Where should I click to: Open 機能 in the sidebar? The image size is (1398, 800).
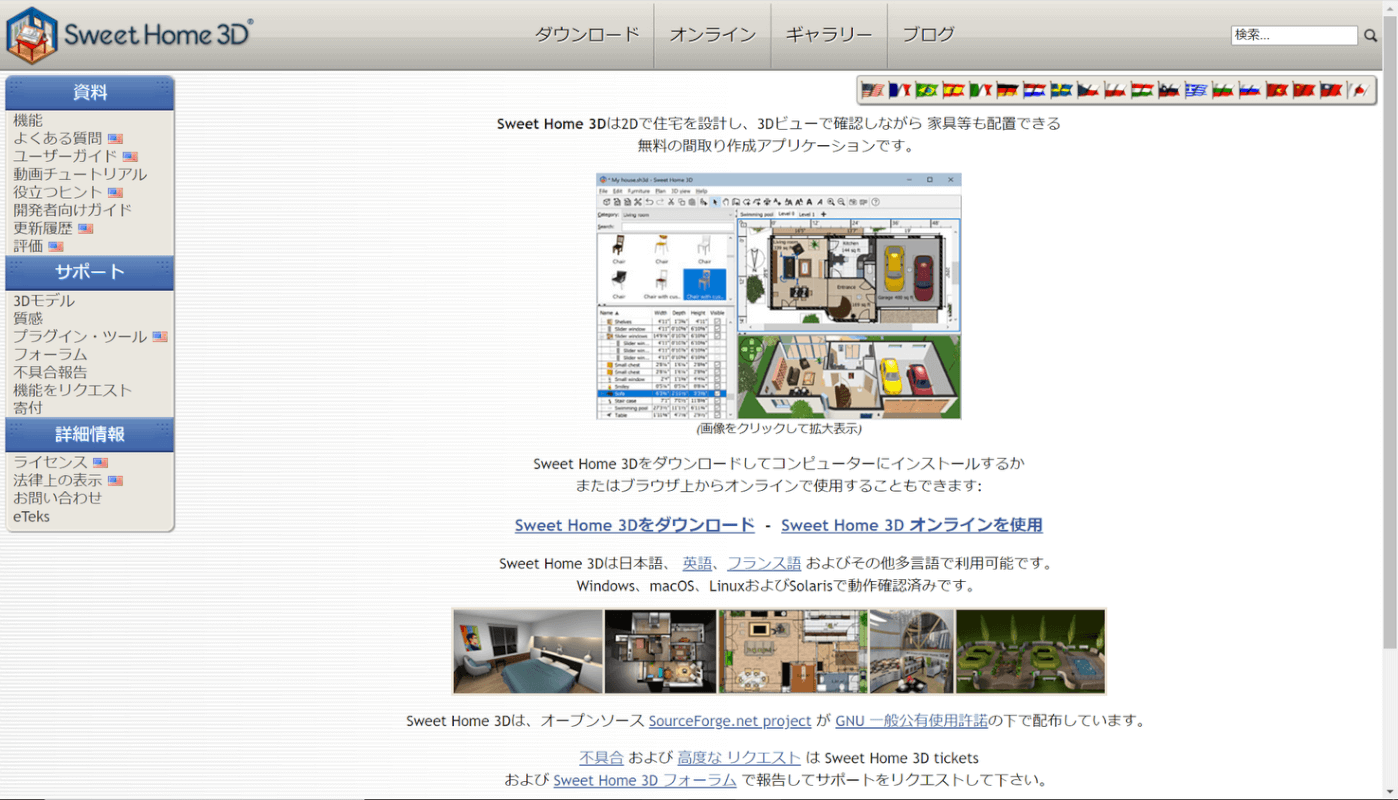coord(28,120)
